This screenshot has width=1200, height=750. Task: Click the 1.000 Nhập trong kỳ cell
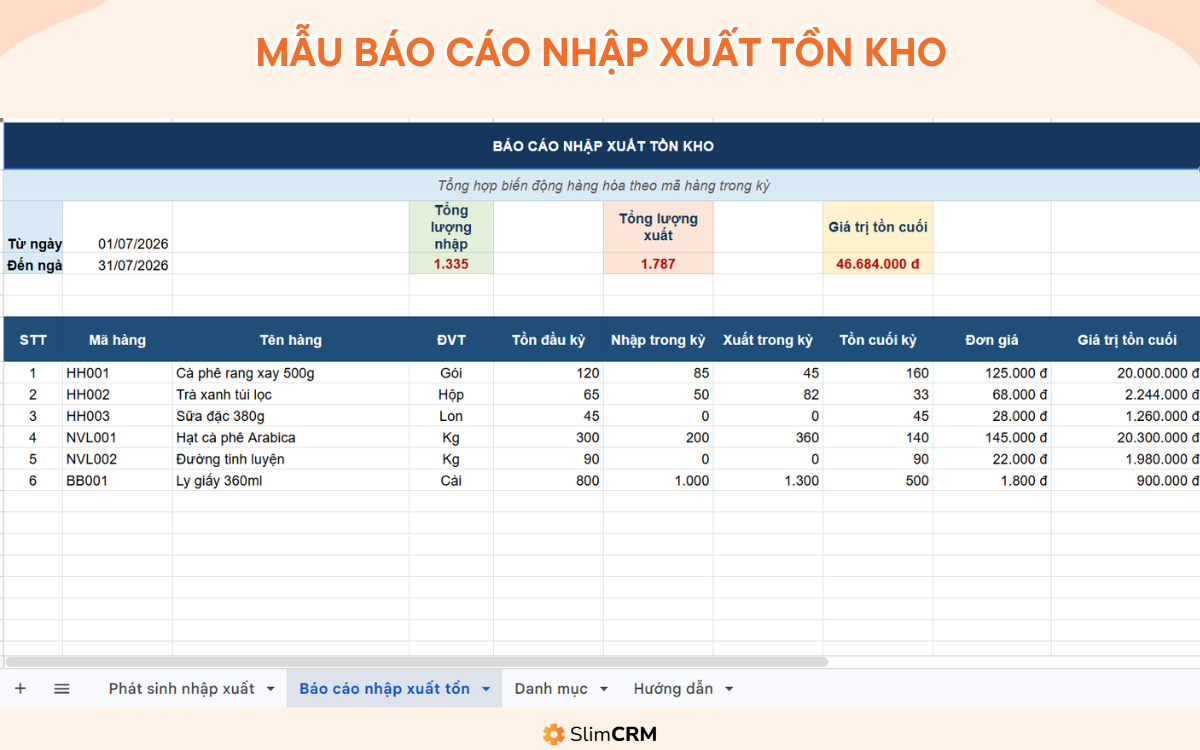(x=658, y=481)
